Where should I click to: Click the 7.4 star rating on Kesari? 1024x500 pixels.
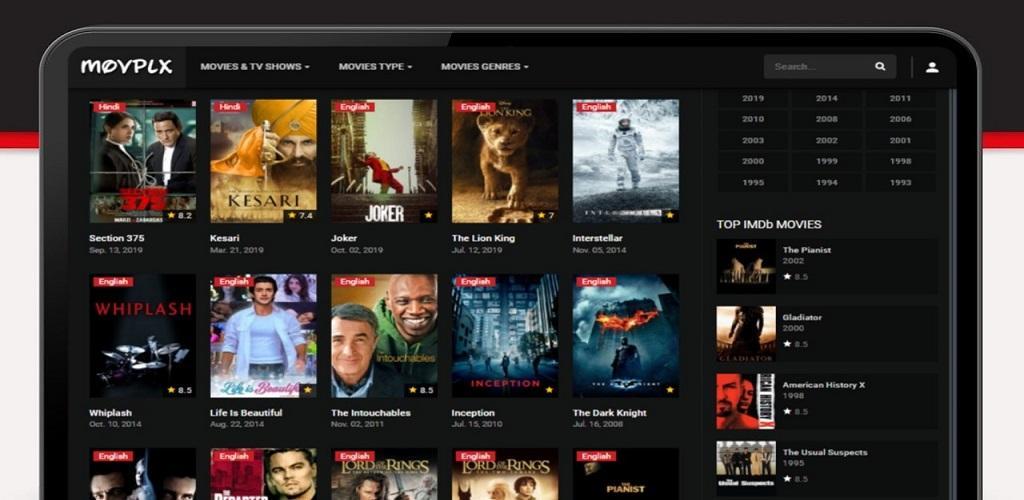[301, 215]
